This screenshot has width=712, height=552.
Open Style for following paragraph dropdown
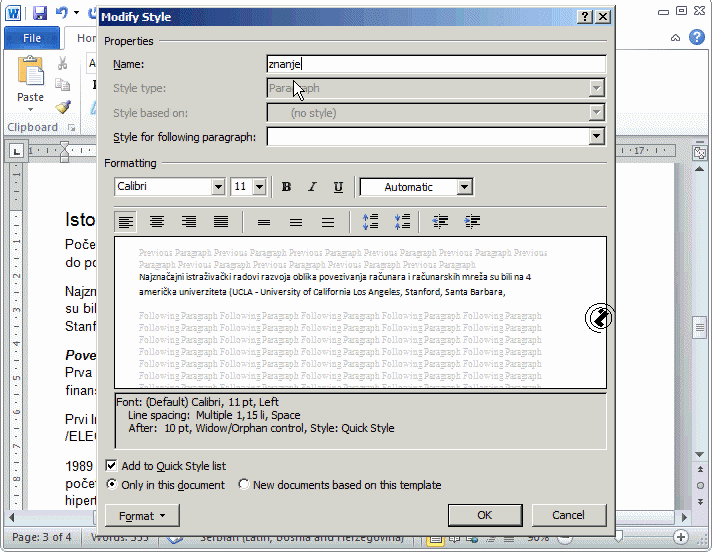[x=597, y=137]
